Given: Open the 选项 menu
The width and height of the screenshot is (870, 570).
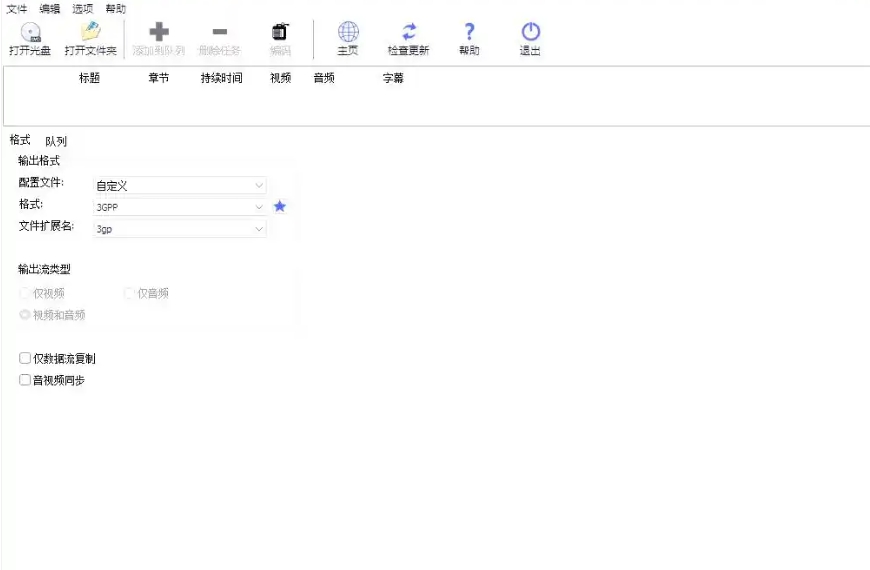Looking at the screenshot, I should (x=82, y=8).
